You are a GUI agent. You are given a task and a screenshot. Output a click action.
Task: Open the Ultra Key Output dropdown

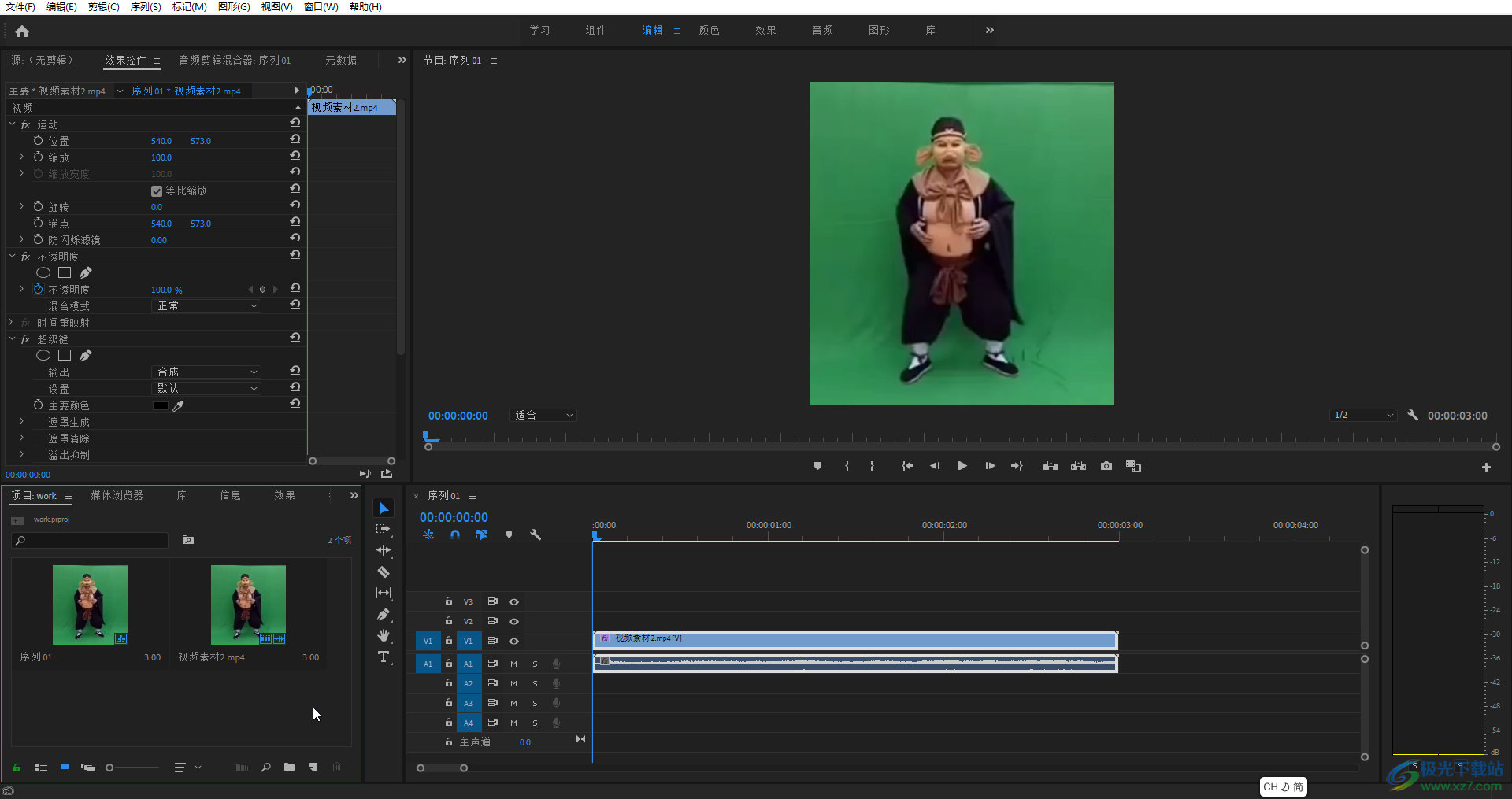[206, 372]
